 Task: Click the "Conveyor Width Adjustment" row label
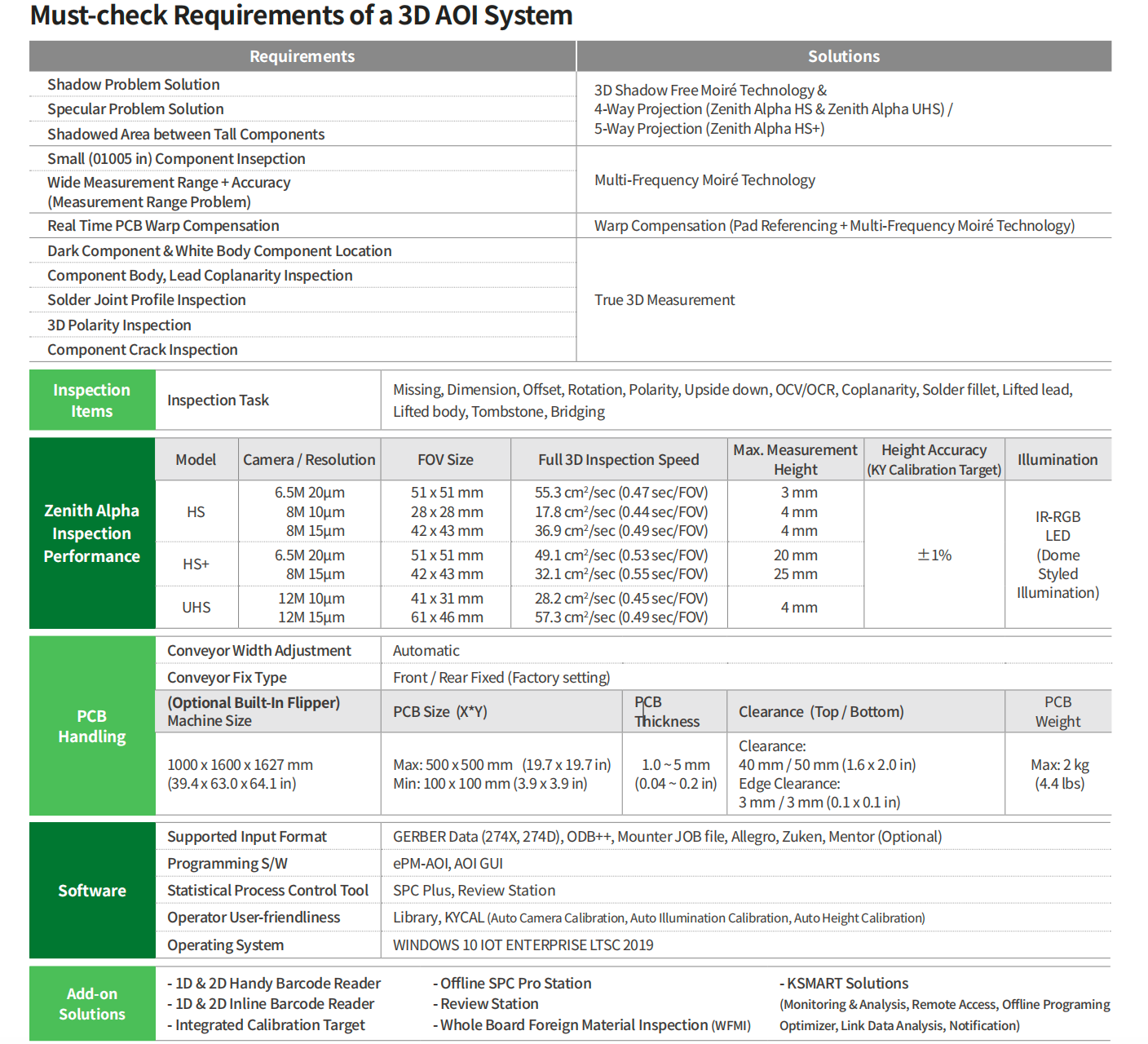tap(259, 651)
